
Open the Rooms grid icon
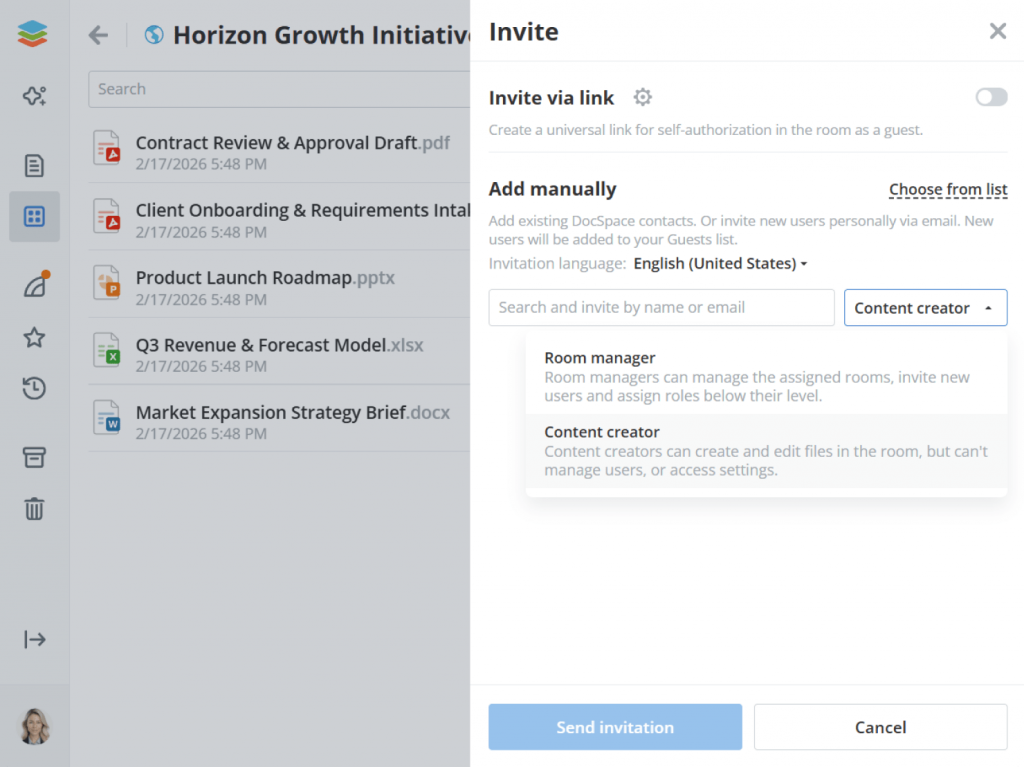(34, 216)
